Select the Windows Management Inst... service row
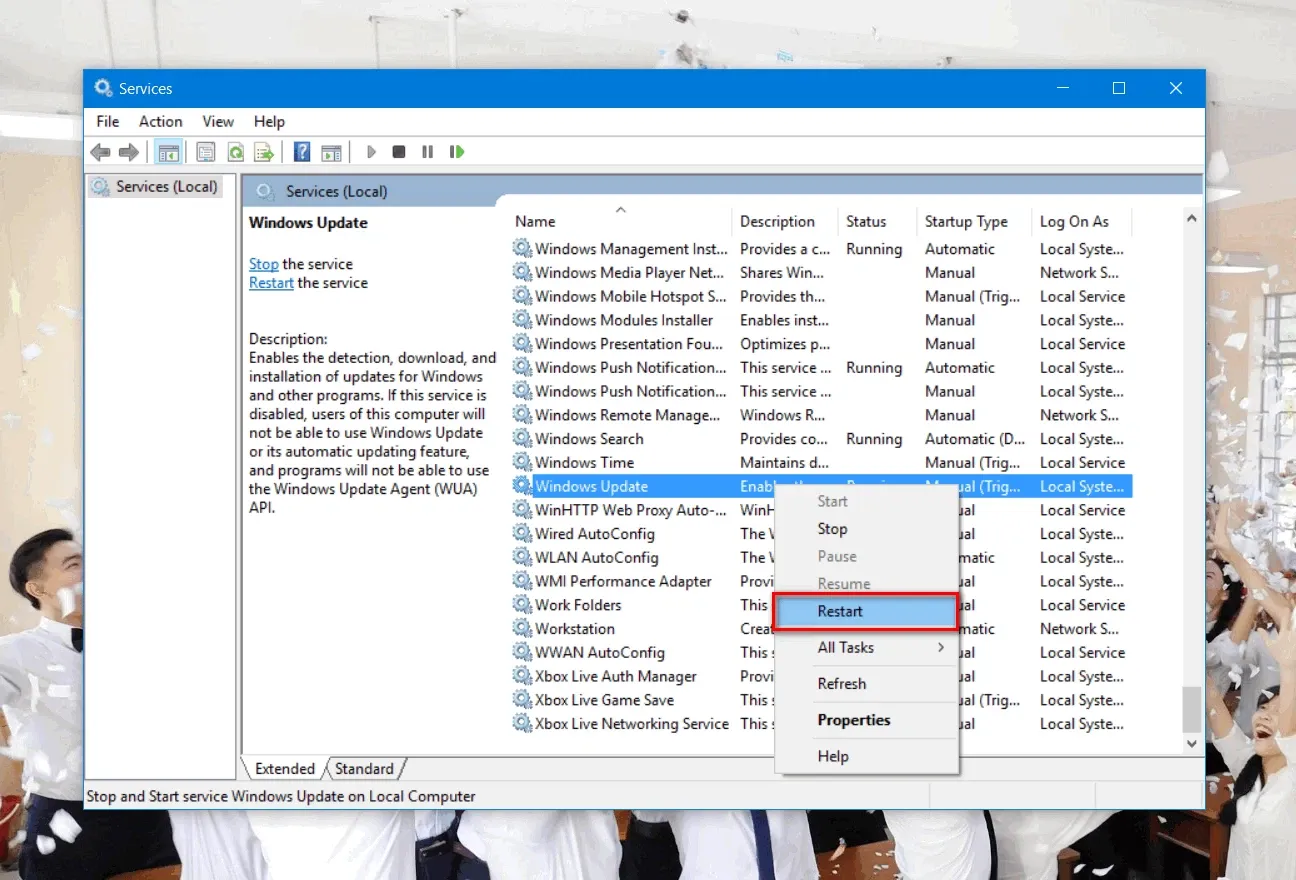Screen dimensions: 1296x880 click(x=820, y=249)
